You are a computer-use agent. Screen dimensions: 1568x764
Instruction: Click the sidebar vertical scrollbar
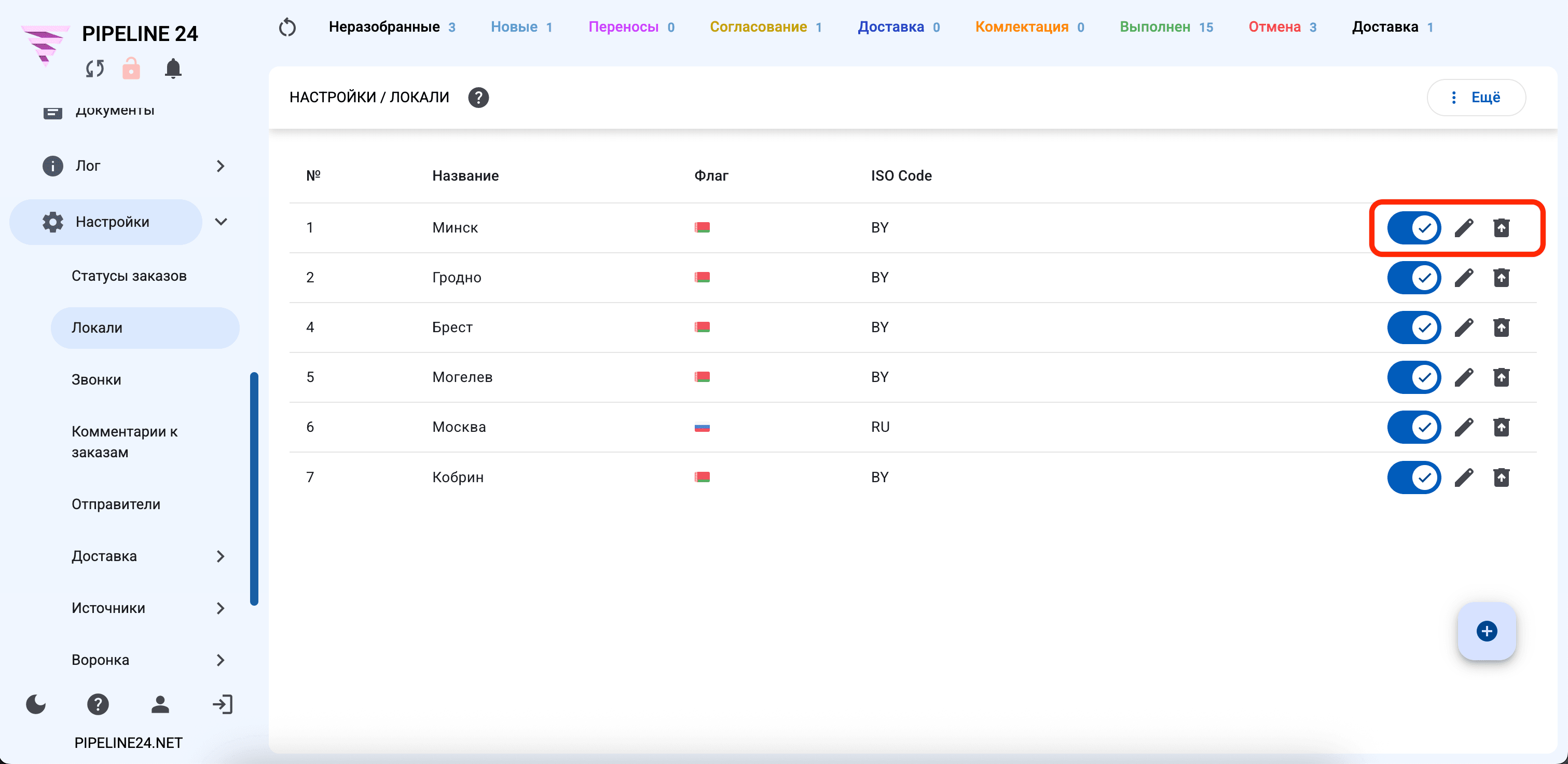click(254, 489)
